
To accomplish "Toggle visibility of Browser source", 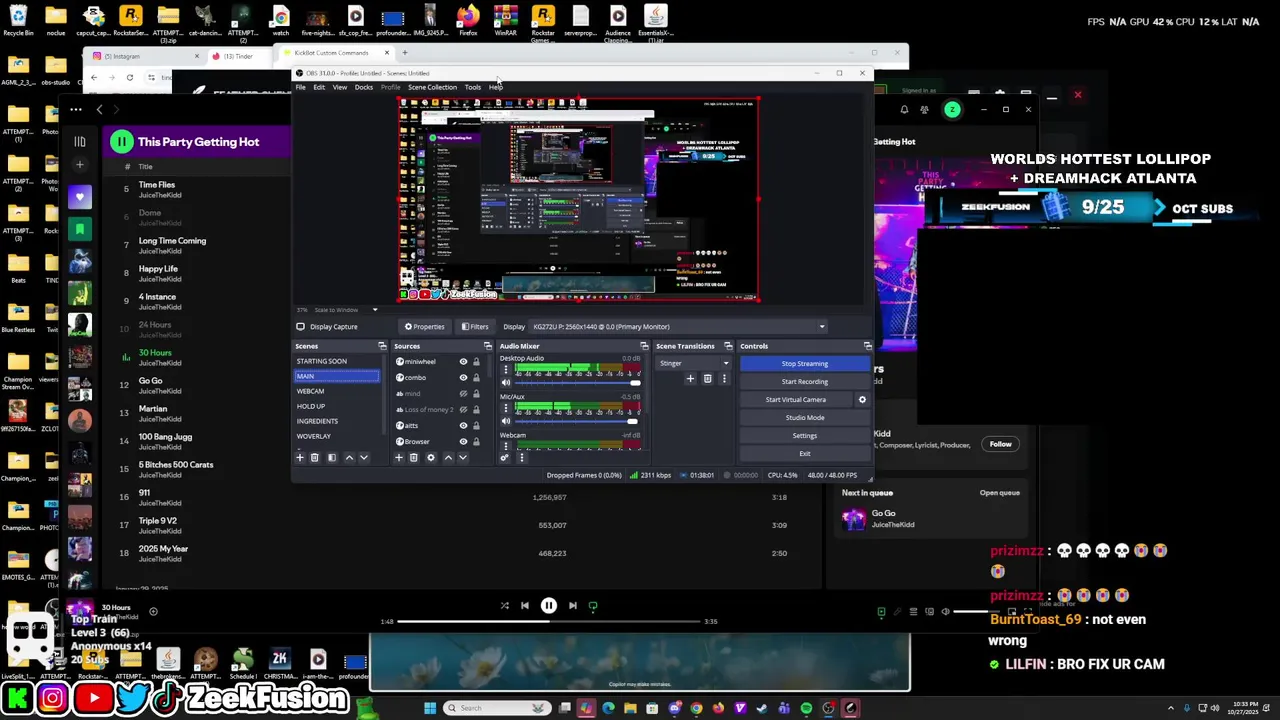I will pyautogui.click(x=463, y=441).
